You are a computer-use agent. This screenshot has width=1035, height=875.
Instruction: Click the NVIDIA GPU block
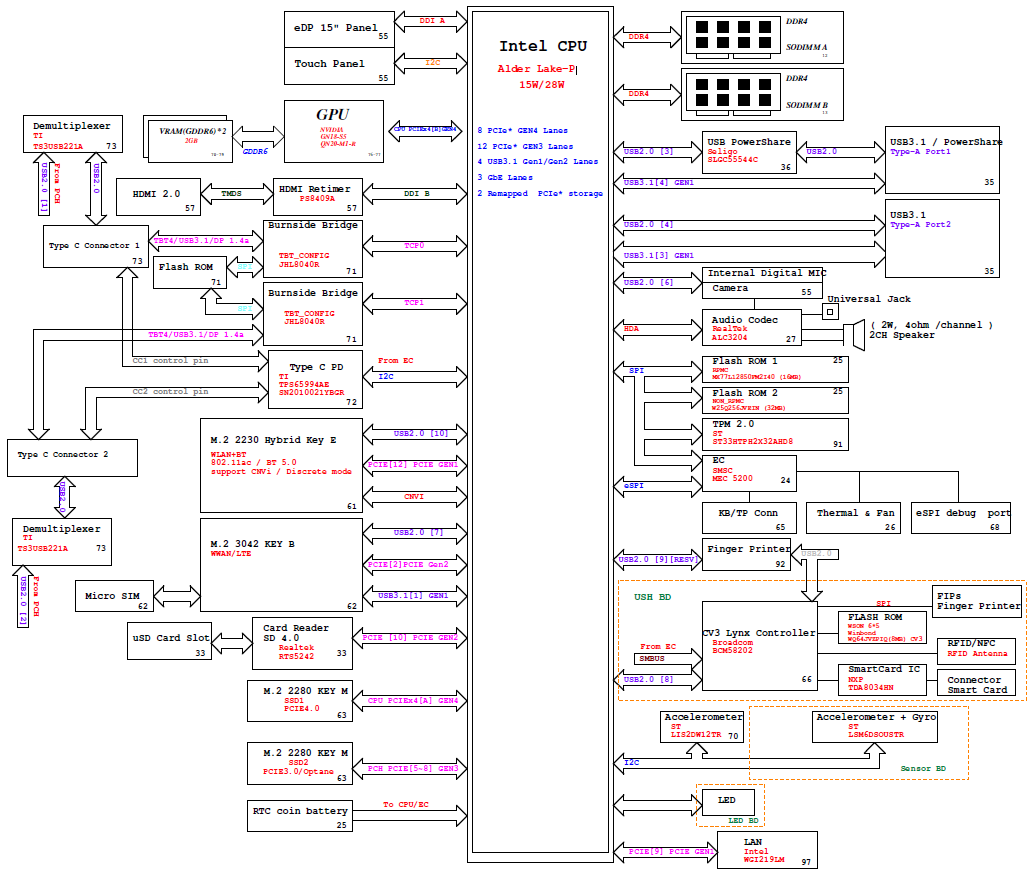pyautogui.click(x=333, y=130)
